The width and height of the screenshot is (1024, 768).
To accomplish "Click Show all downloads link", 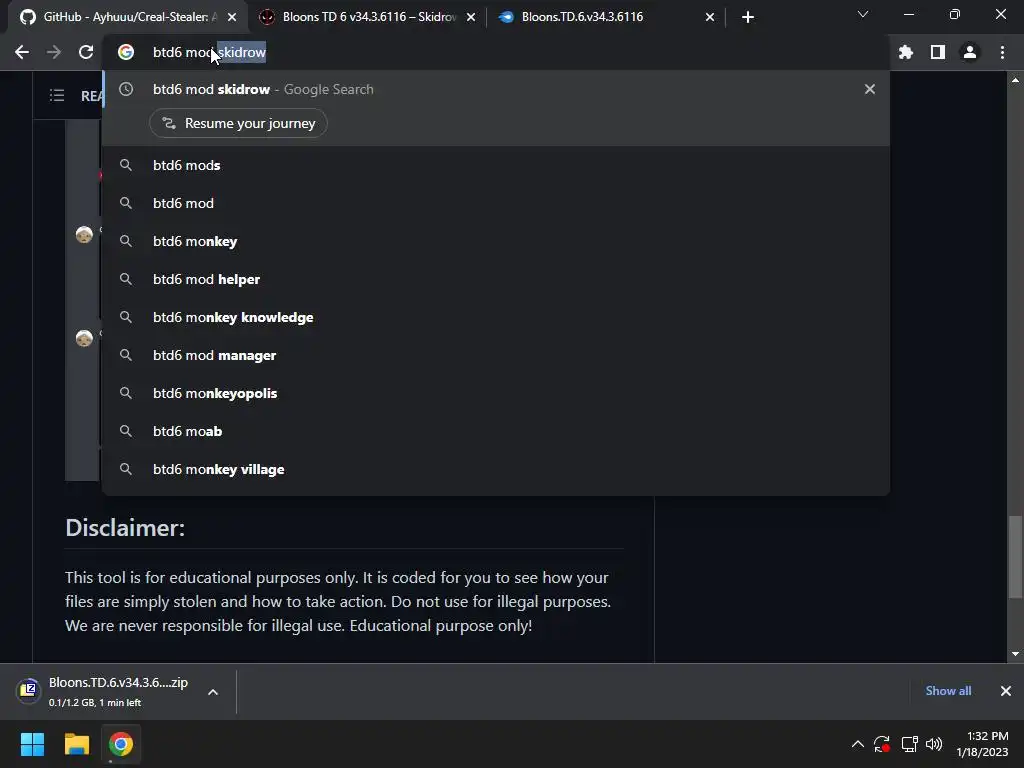I will (x=948, y=691).
